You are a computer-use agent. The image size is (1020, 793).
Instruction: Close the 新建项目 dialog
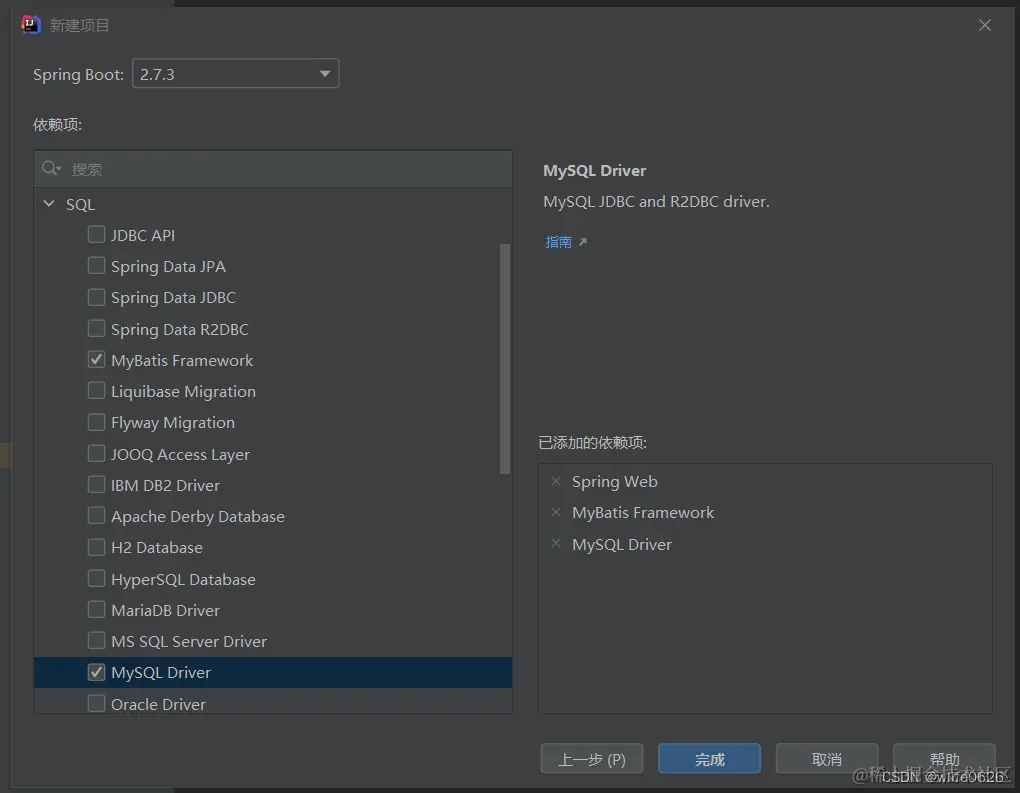coord(985,25)
